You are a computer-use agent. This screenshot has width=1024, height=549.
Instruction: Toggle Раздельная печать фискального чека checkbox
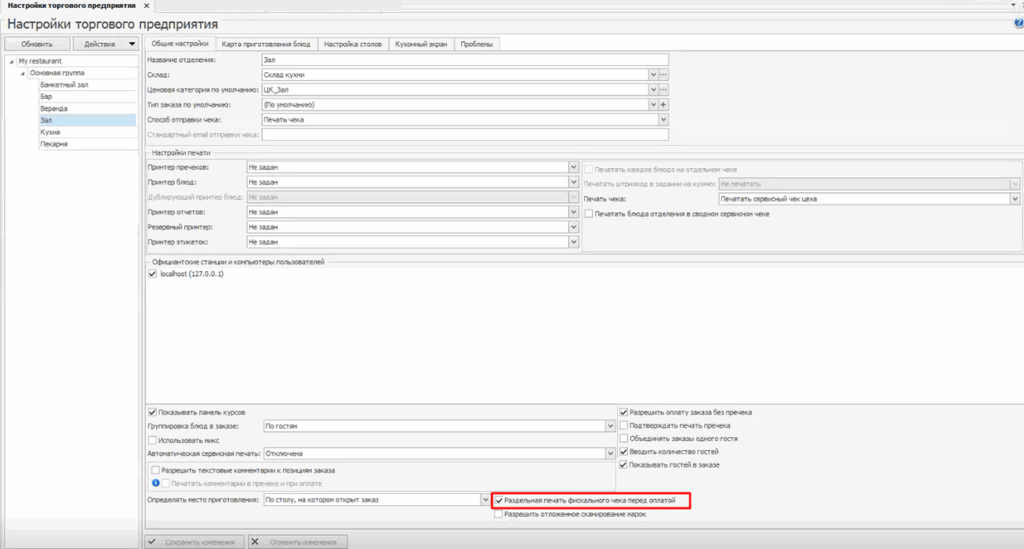(x=500, y=498)
